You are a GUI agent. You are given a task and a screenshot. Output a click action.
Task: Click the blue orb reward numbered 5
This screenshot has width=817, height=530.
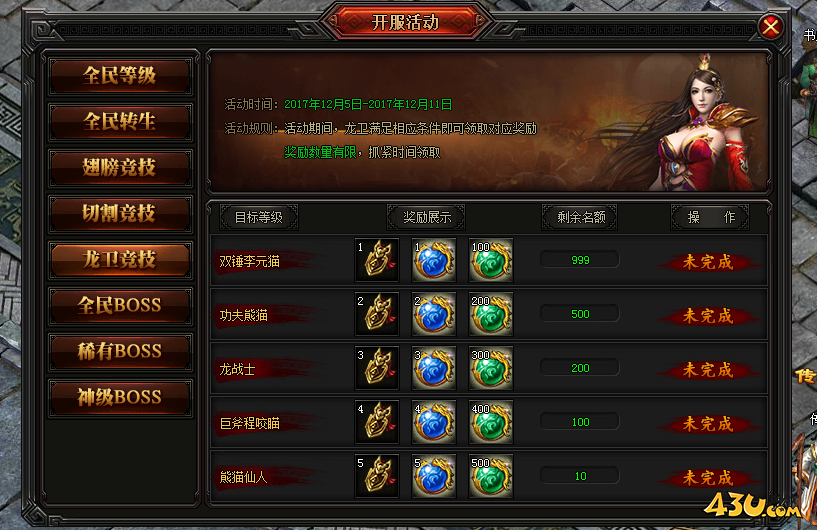(x=434, y=476)
